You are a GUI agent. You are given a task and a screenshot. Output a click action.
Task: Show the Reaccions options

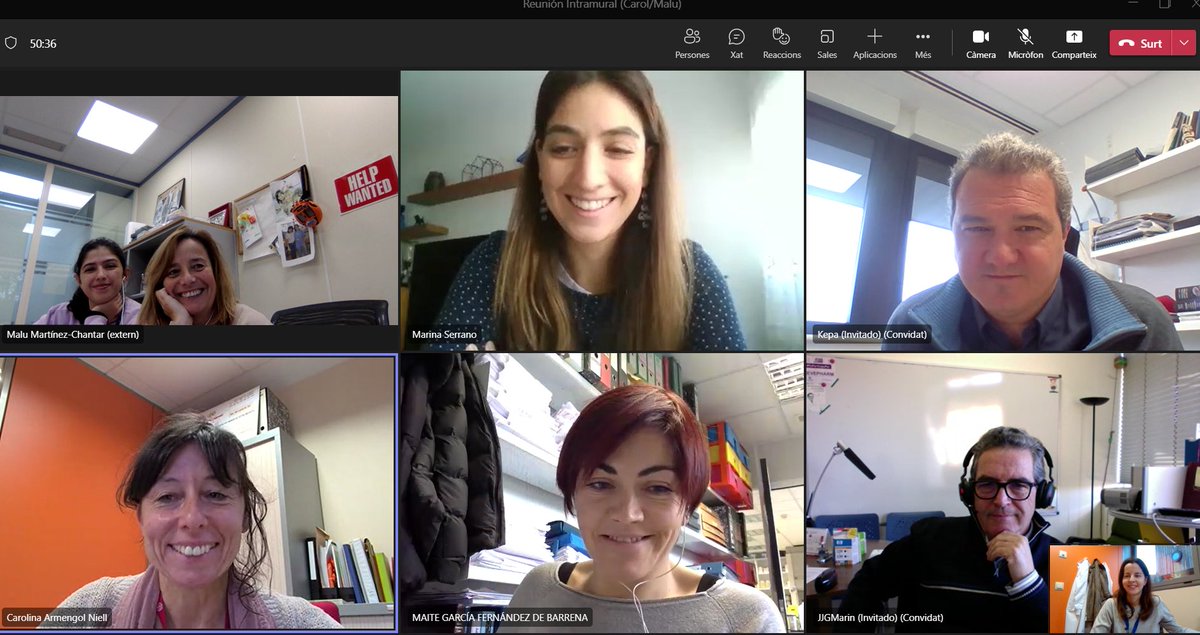click(781, 43)
